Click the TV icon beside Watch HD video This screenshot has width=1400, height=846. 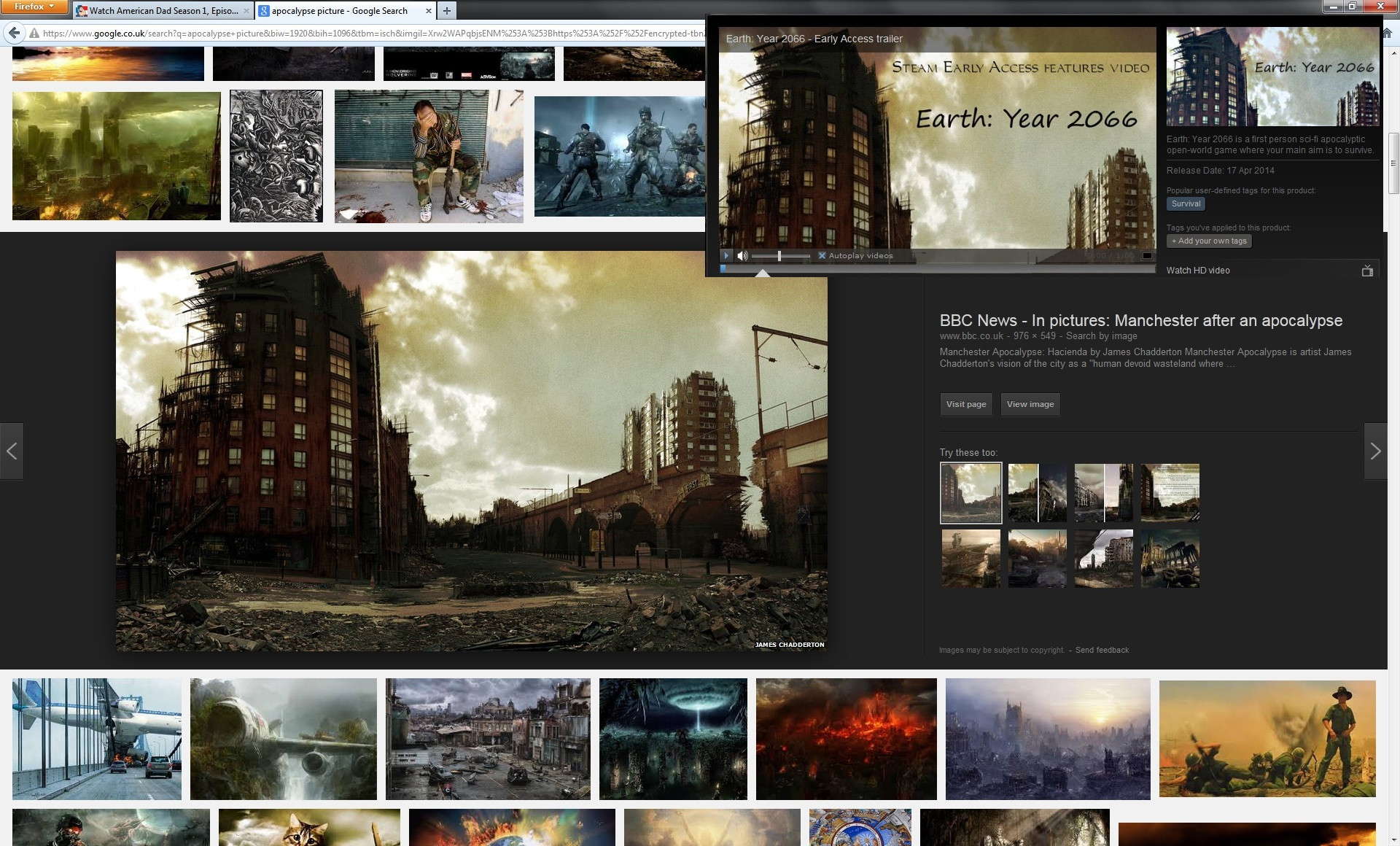coord(1367,271)
